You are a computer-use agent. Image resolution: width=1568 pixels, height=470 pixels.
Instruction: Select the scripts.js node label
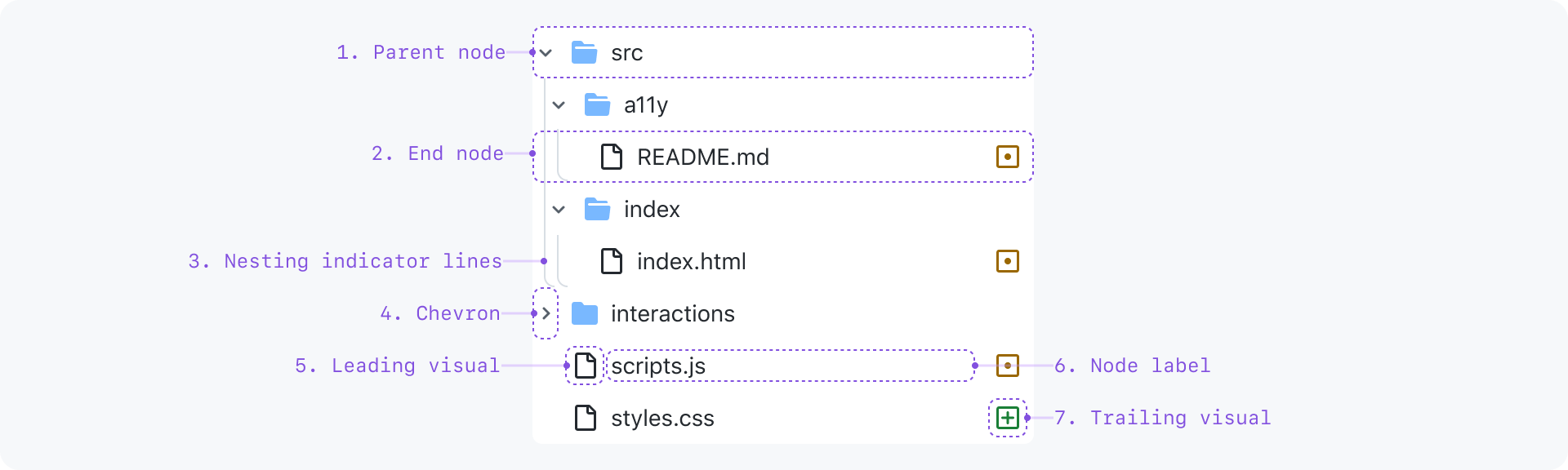pyautogui.click(x=658, y=366)
